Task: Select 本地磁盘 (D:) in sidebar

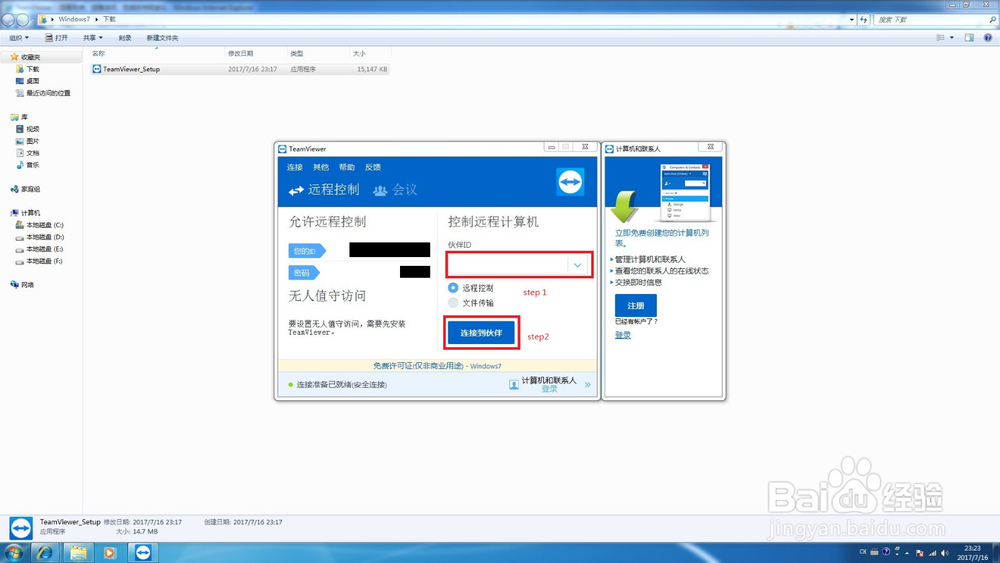Action: click(x=40, y=237)
